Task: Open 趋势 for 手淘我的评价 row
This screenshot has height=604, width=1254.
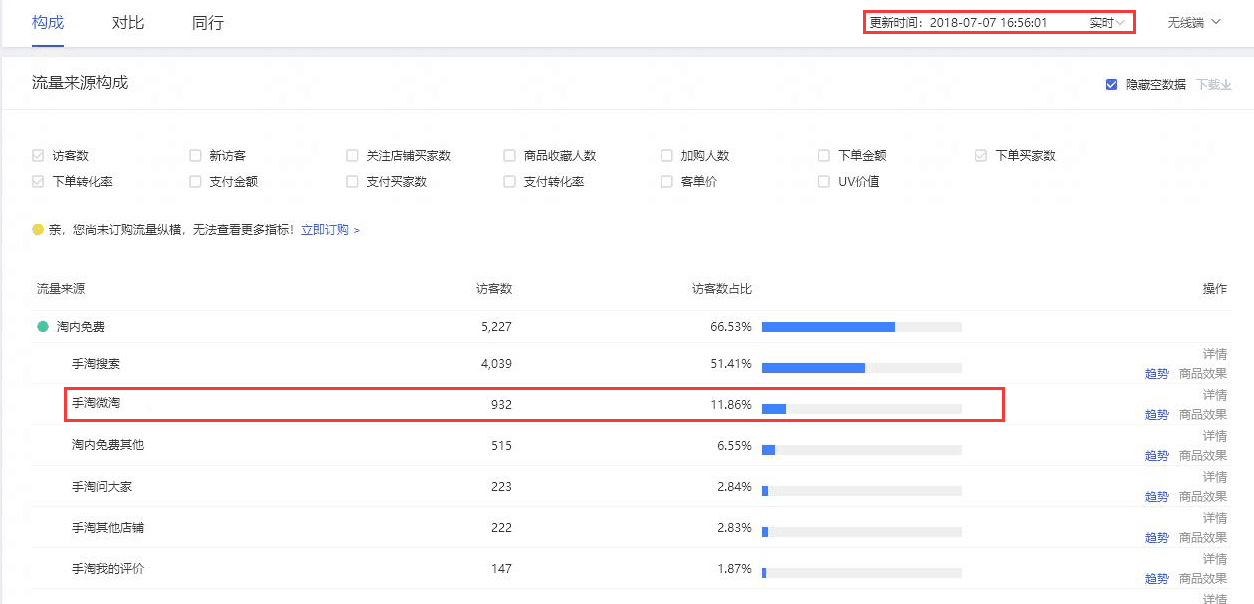Action: (1157, 579)
